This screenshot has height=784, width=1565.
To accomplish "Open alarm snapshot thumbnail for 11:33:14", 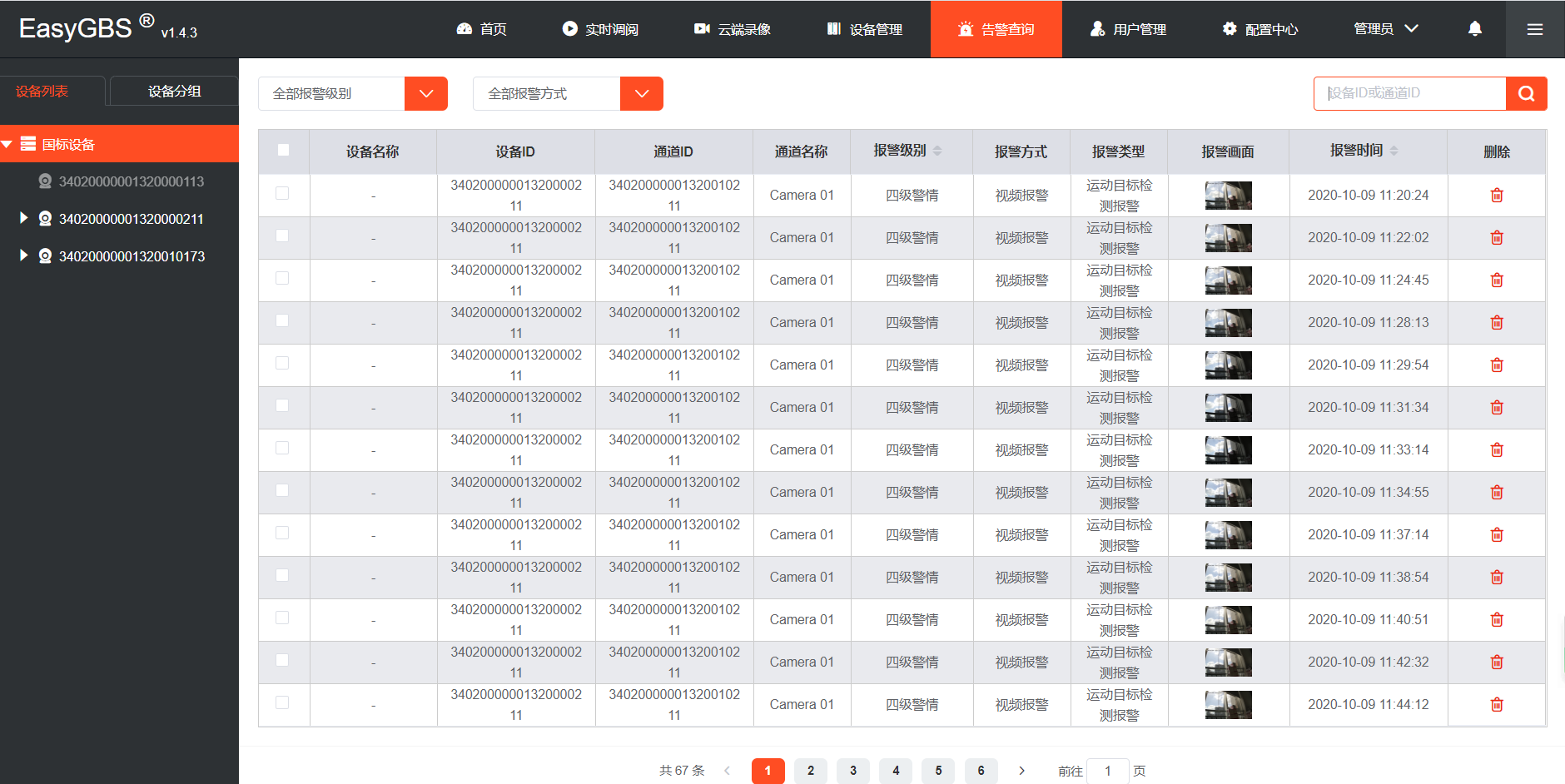I will (x=1229, y=449).
